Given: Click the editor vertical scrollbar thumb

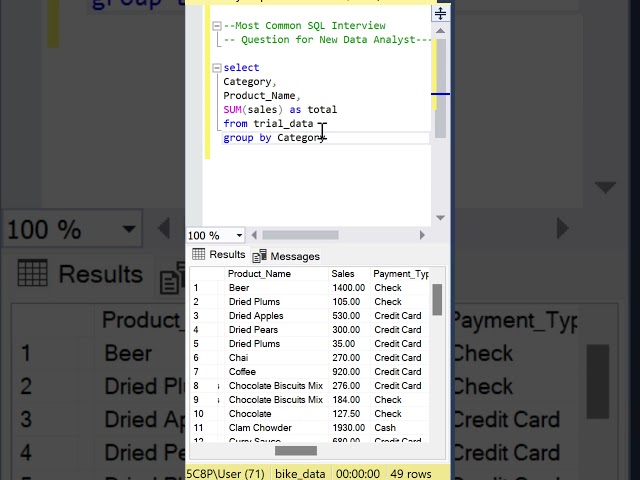Looking at the screenshot, I should point(440,89).
